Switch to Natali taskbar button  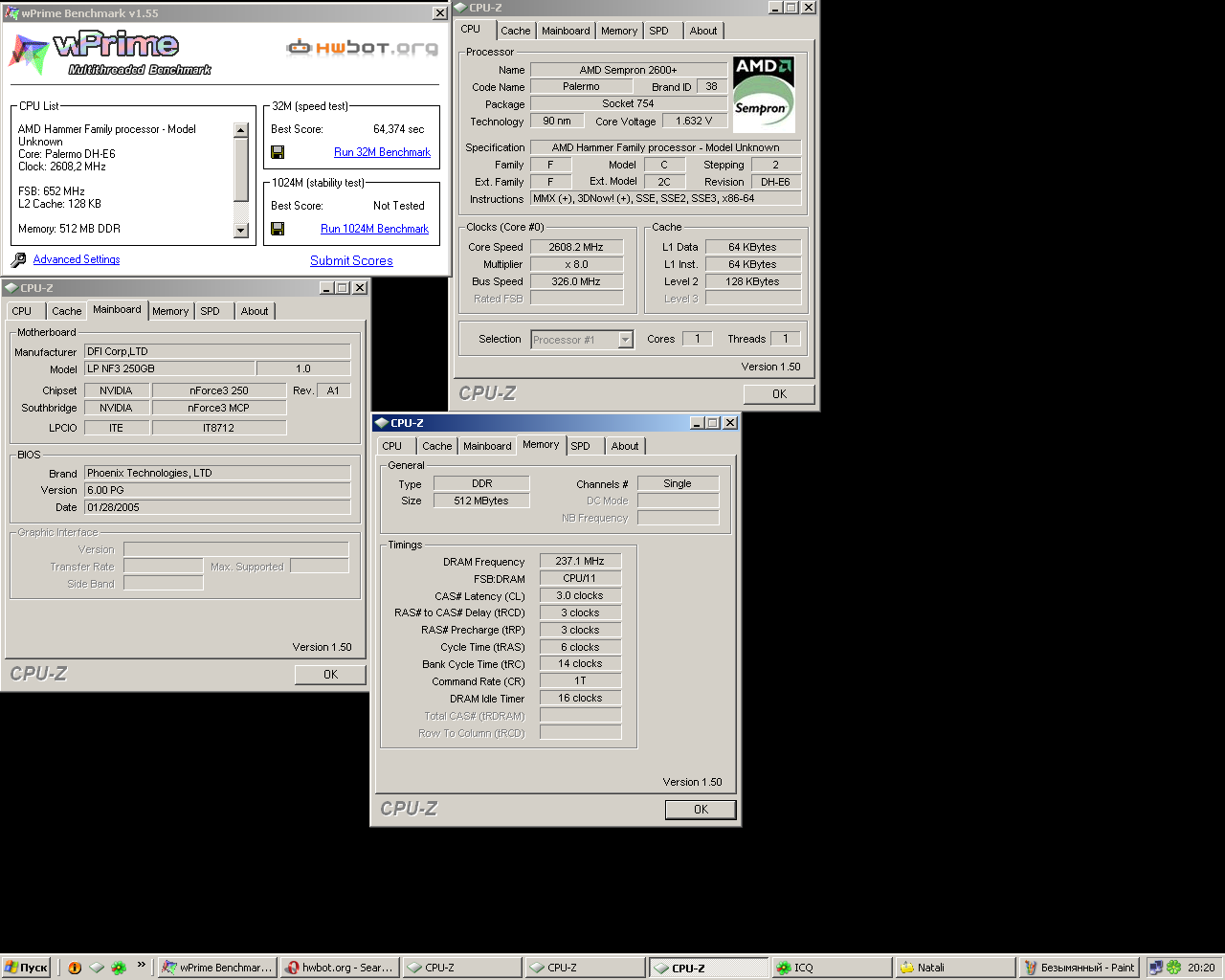(954, 968)
